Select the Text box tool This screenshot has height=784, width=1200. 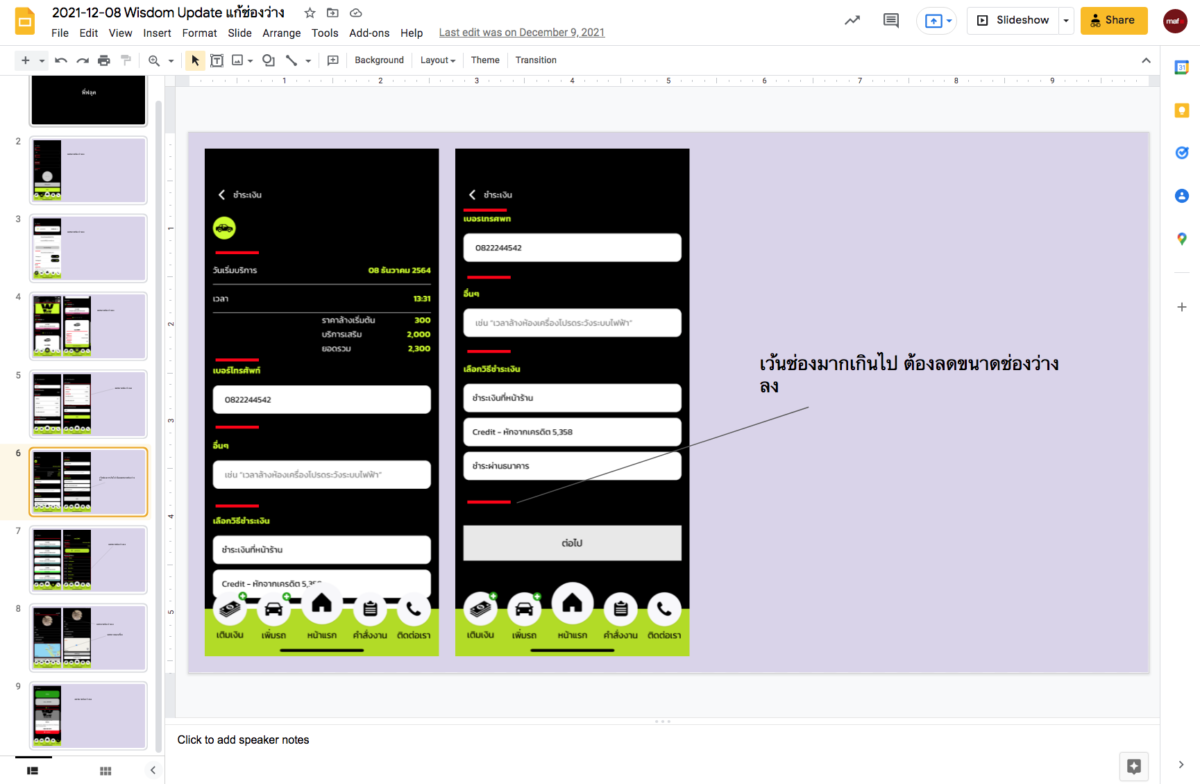click(x=217, y=60)
